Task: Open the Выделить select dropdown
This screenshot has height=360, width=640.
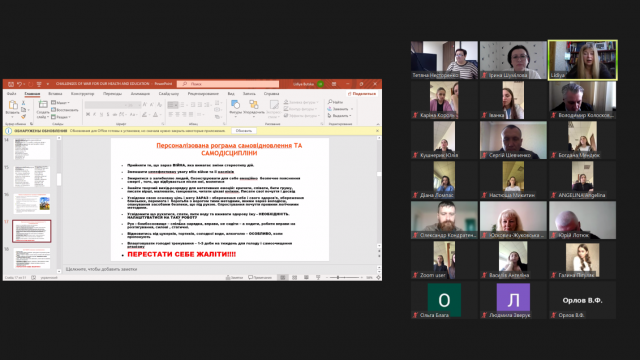Action: click(339, 116)
